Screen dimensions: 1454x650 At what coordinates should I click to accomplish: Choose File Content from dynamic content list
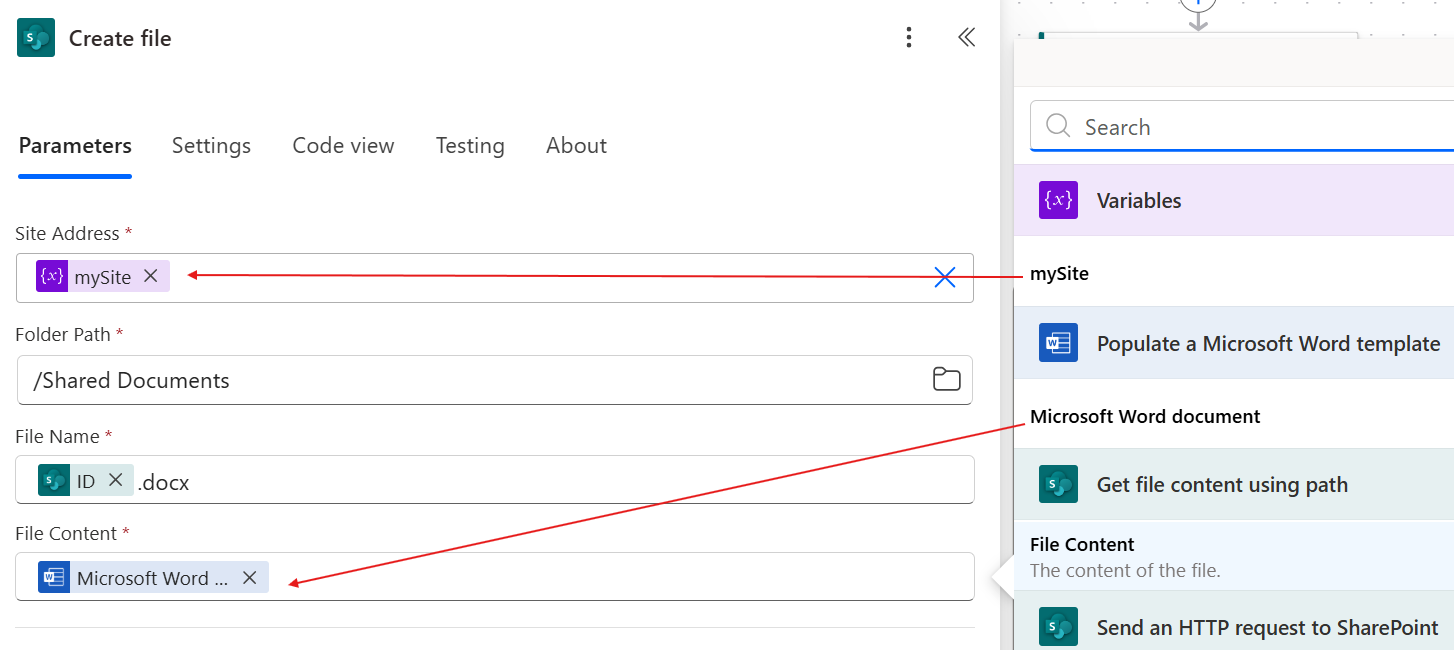[1082, 545]
